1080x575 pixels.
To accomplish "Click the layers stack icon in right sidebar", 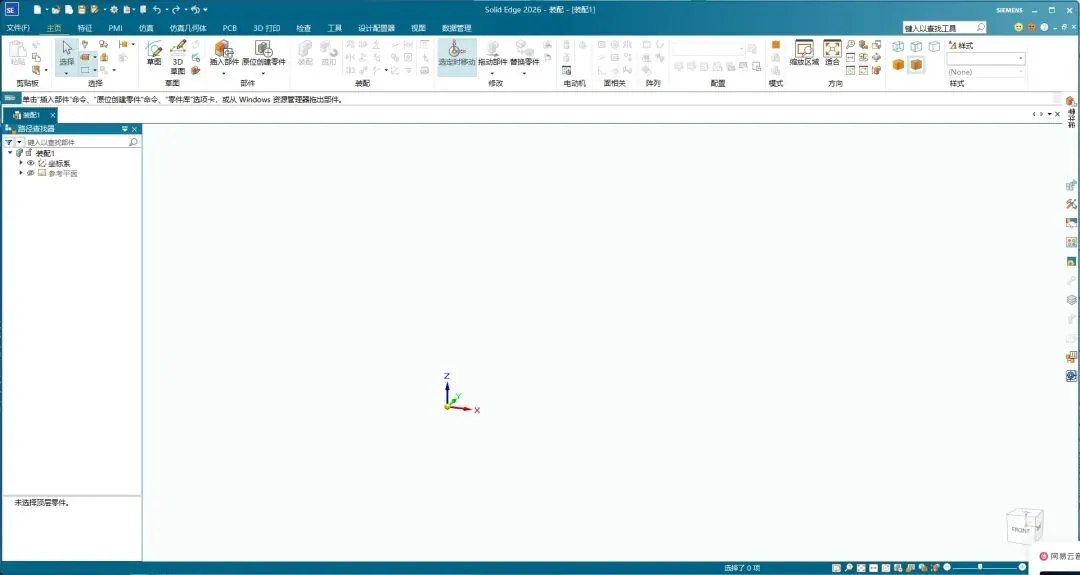I will (1071, 300).
